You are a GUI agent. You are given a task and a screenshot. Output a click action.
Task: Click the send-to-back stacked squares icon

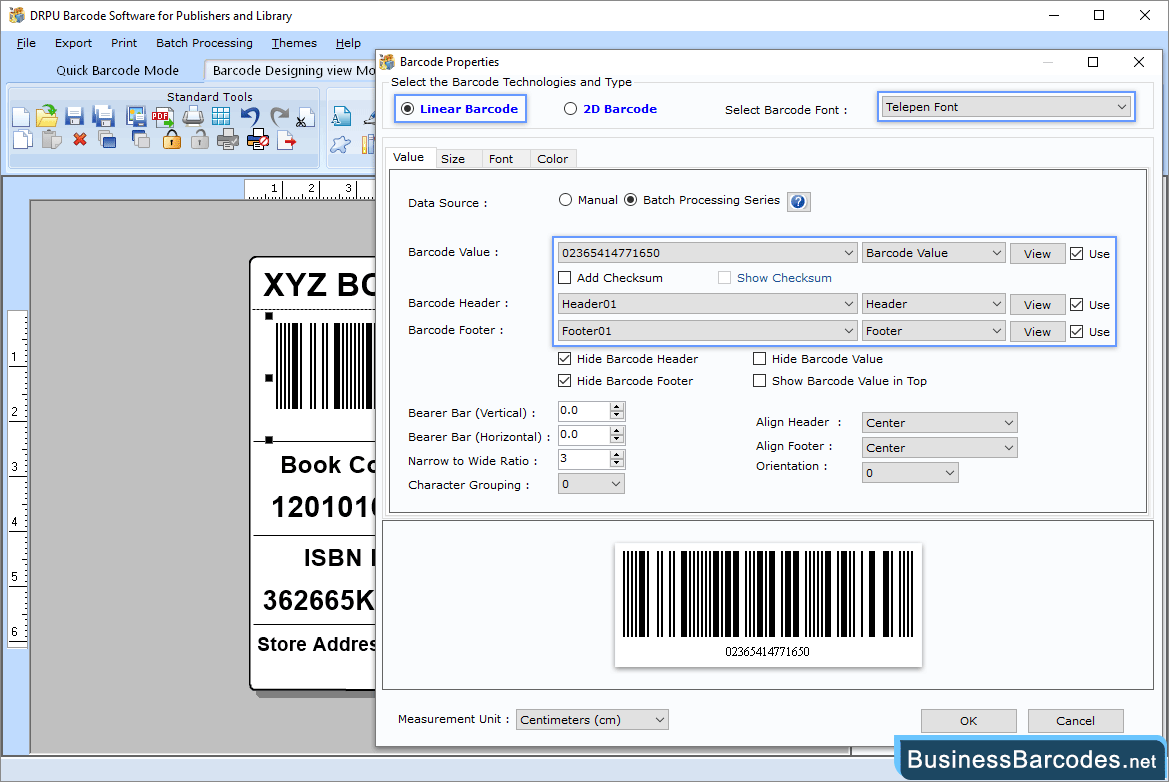coord(140,139)
